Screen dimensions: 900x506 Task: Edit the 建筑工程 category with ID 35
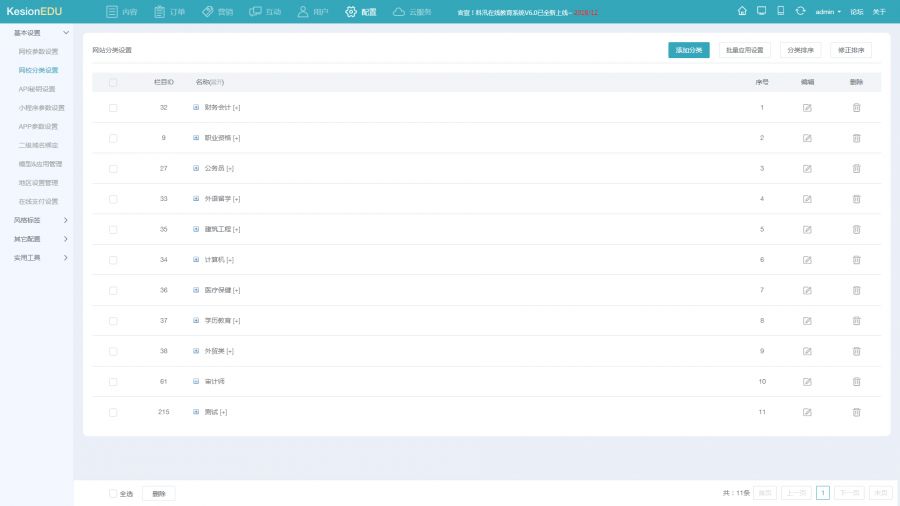click(x=807, y=229)
